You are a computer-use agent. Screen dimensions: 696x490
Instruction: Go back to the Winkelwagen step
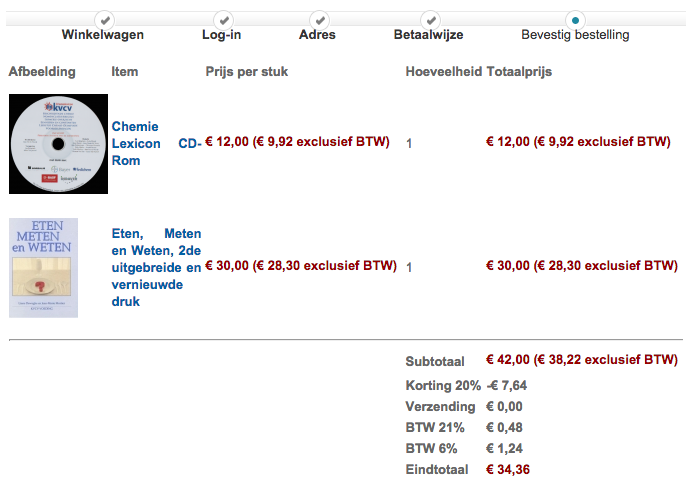[x=103, y=35]
